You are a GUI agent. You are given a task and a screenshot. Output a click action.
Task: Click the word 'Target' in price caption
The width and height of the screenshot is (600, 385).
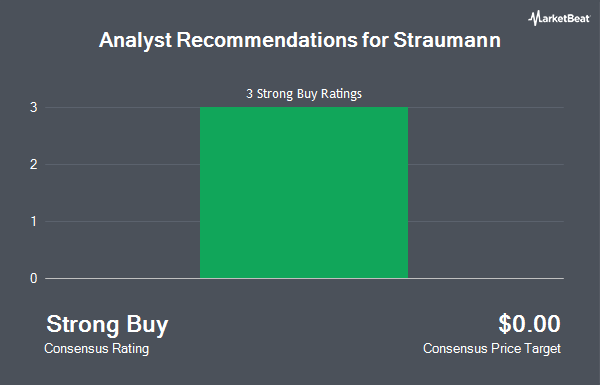(x=543, y=349)
